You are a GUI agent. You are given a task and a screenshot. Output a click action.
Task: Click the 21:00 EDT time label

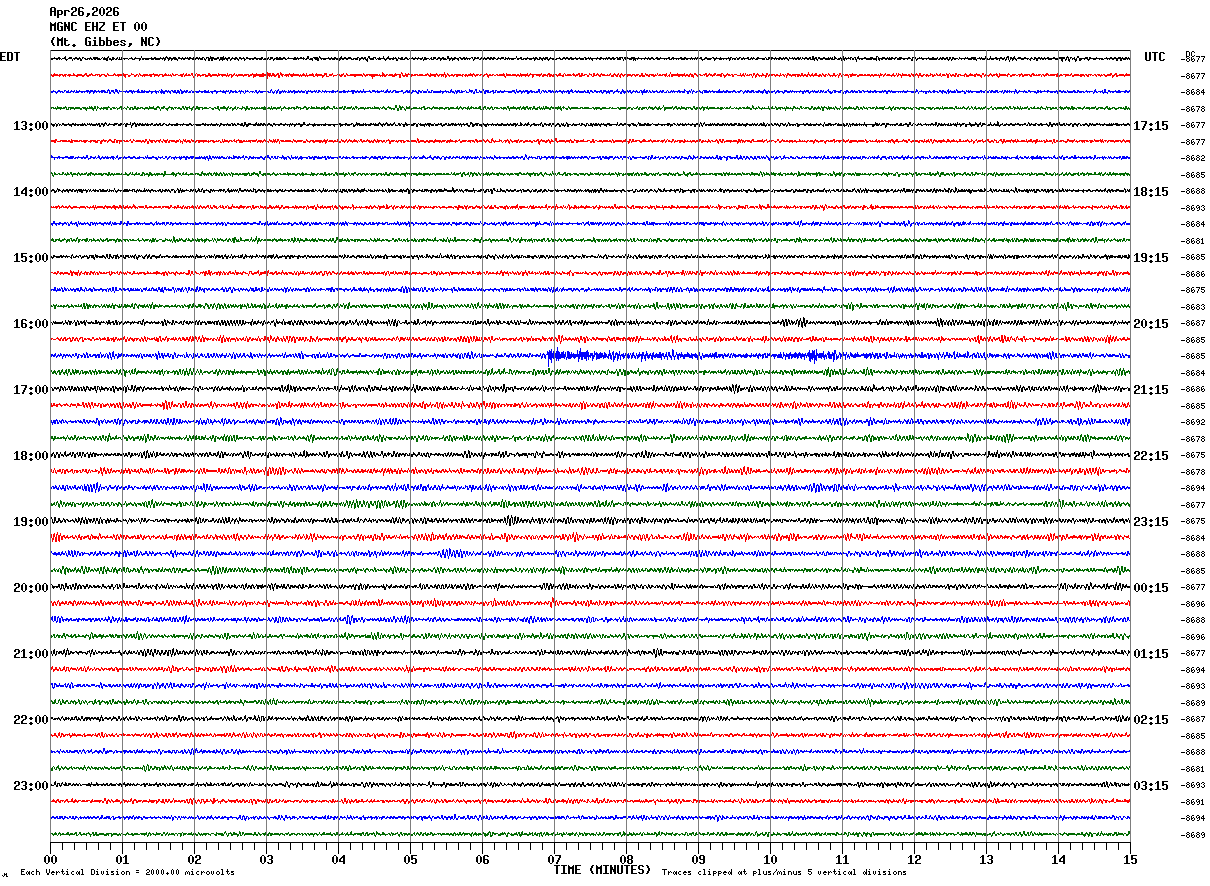click(31, 654)
